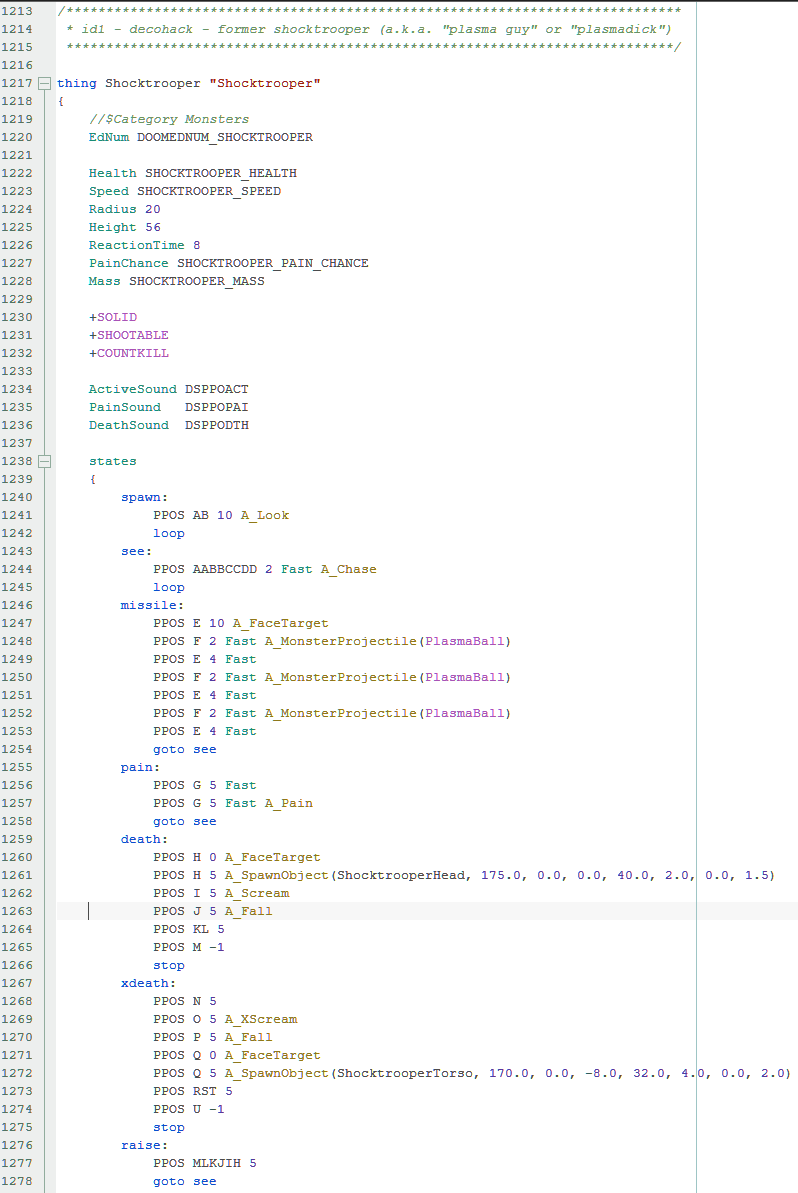
Task: Click 'PPOS RST 5' on line 1273
Action: [192, 1092]
